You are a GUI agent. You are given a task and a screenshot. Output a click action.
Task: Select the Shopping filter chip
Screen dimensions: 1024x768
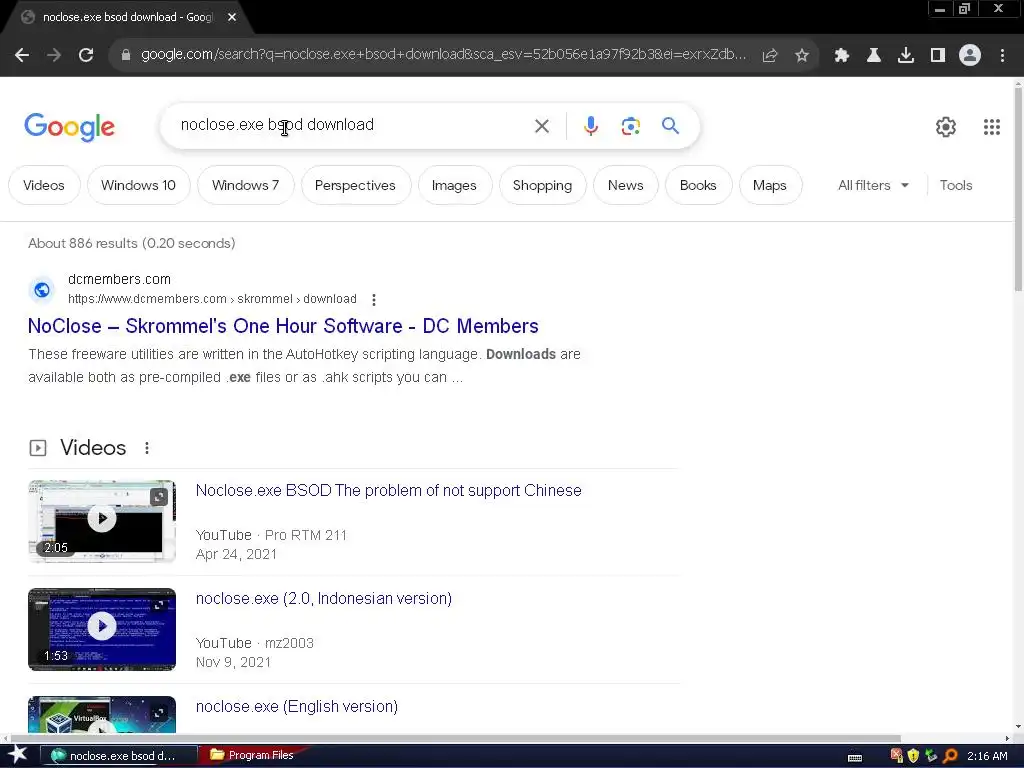point(542,185)
